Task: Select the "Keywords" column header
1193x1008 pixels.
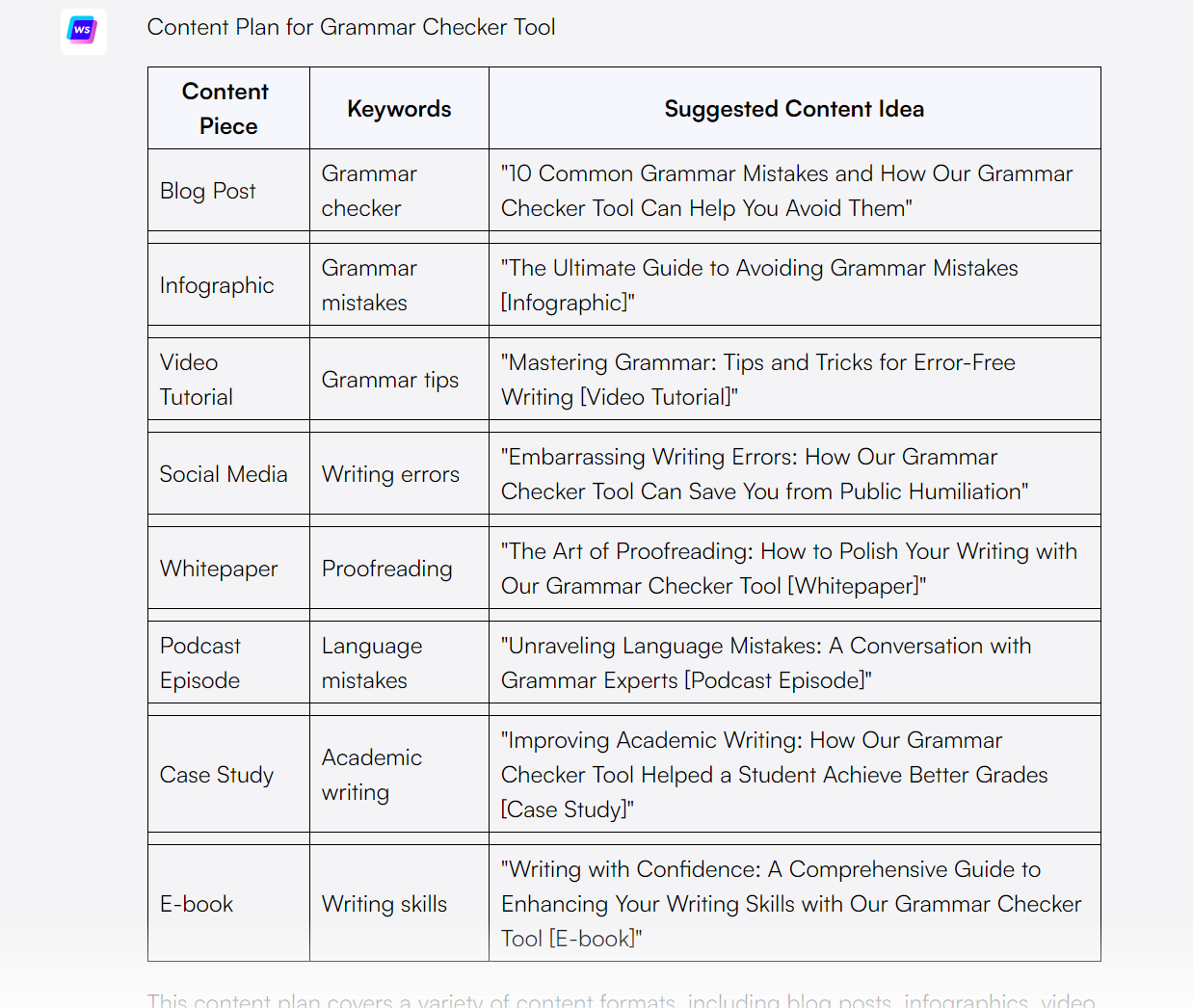Action: click(399, 109)
